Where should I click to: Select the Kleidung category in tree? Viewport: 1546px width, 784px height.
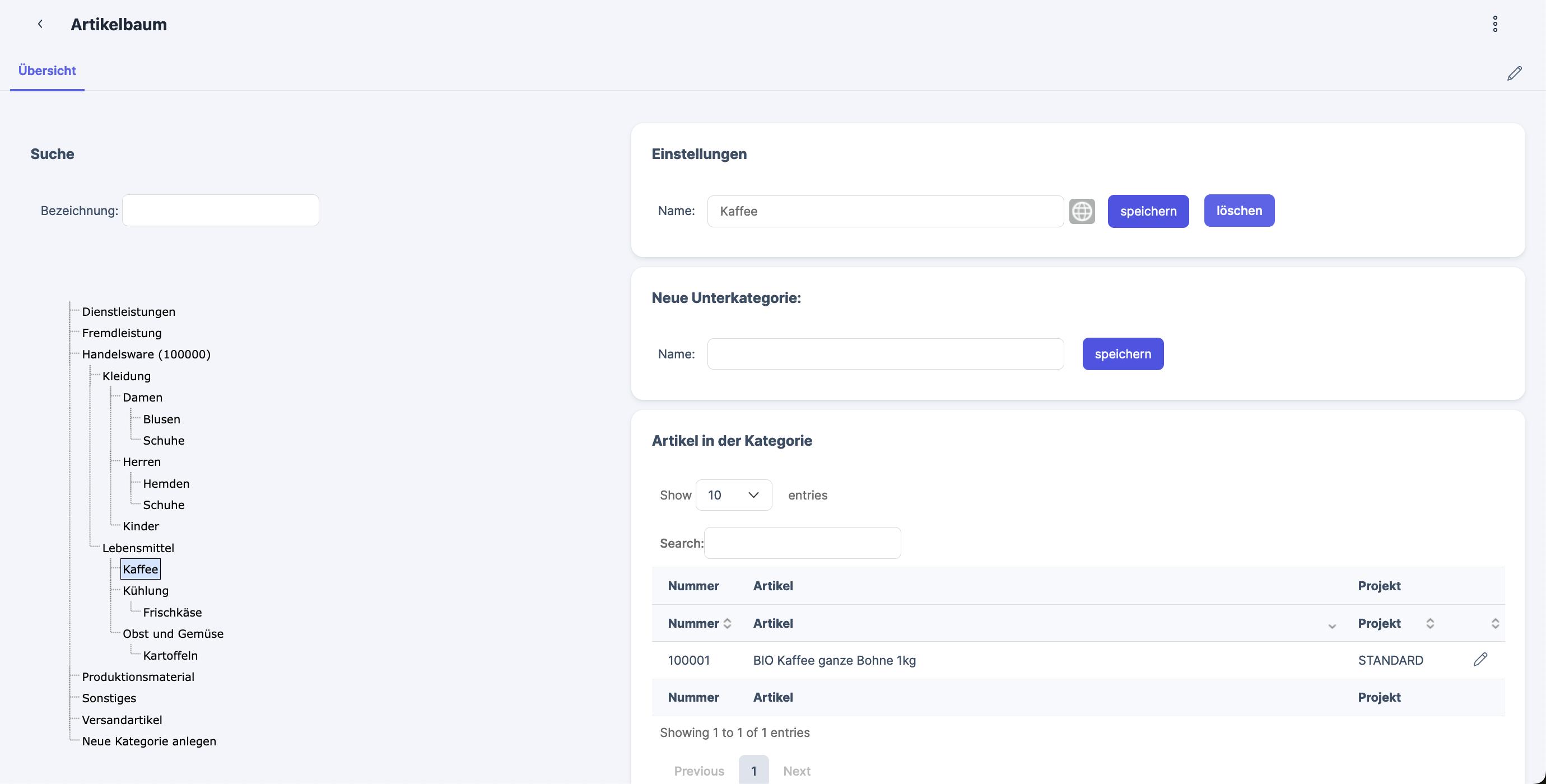pos(126,376)
